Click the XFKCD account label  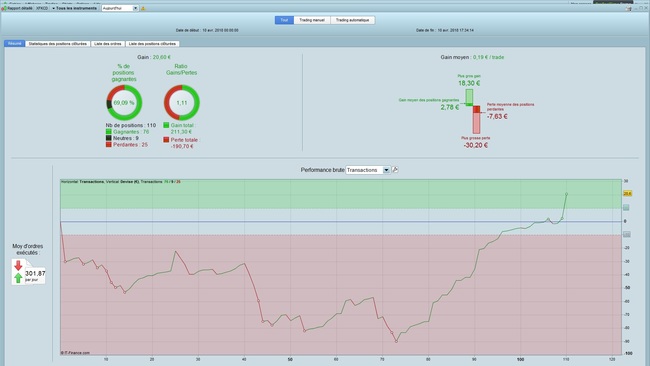click(x=42, y=8)
